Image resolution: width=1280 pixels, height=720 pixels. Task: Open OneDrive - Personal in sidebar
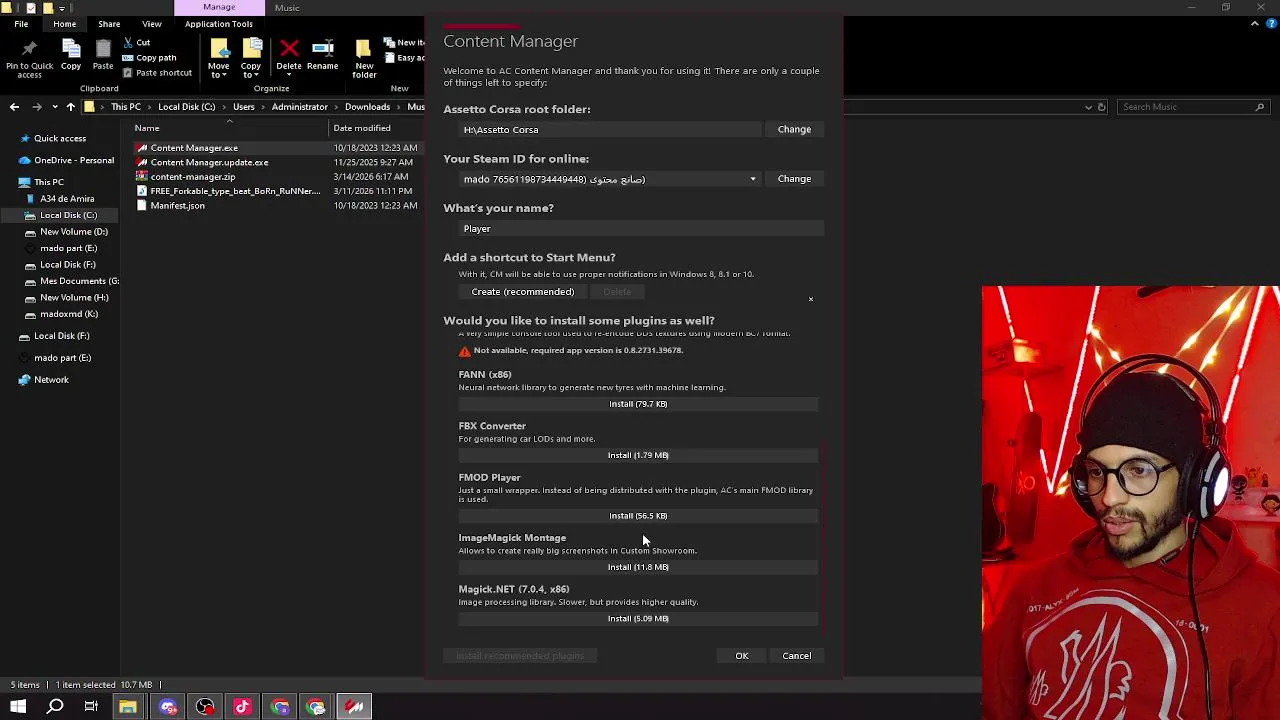pyautogui.click(x=73, y=160)
